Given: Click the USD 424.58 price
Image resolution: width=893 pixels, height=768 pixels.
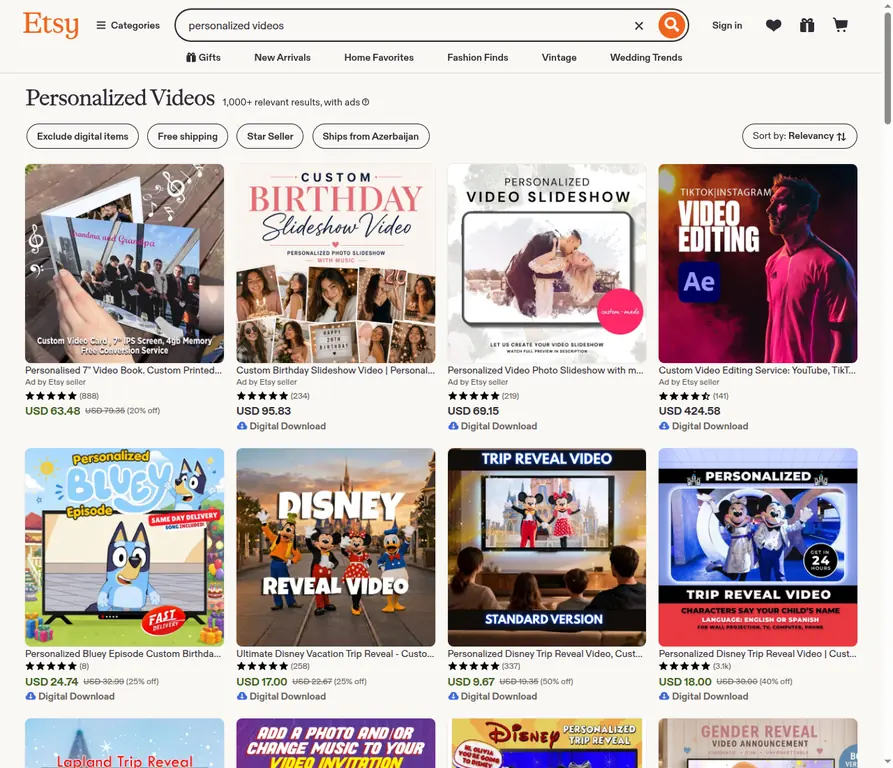Looking at the screenshot, I should [690, 411].
